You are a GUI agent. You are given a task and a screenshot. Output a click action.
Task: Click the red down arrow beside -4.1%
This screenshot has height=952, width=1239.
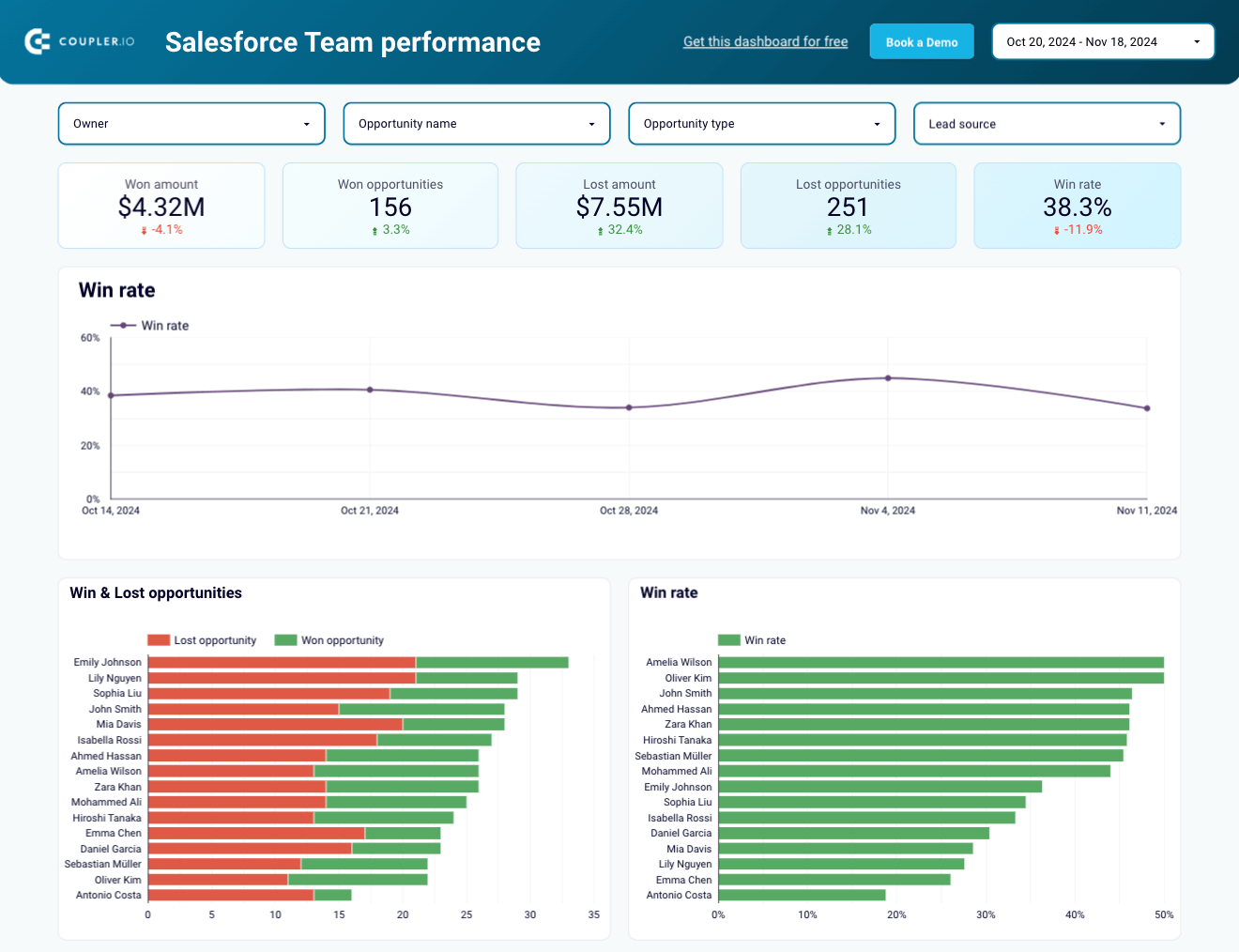click(144, 230)
